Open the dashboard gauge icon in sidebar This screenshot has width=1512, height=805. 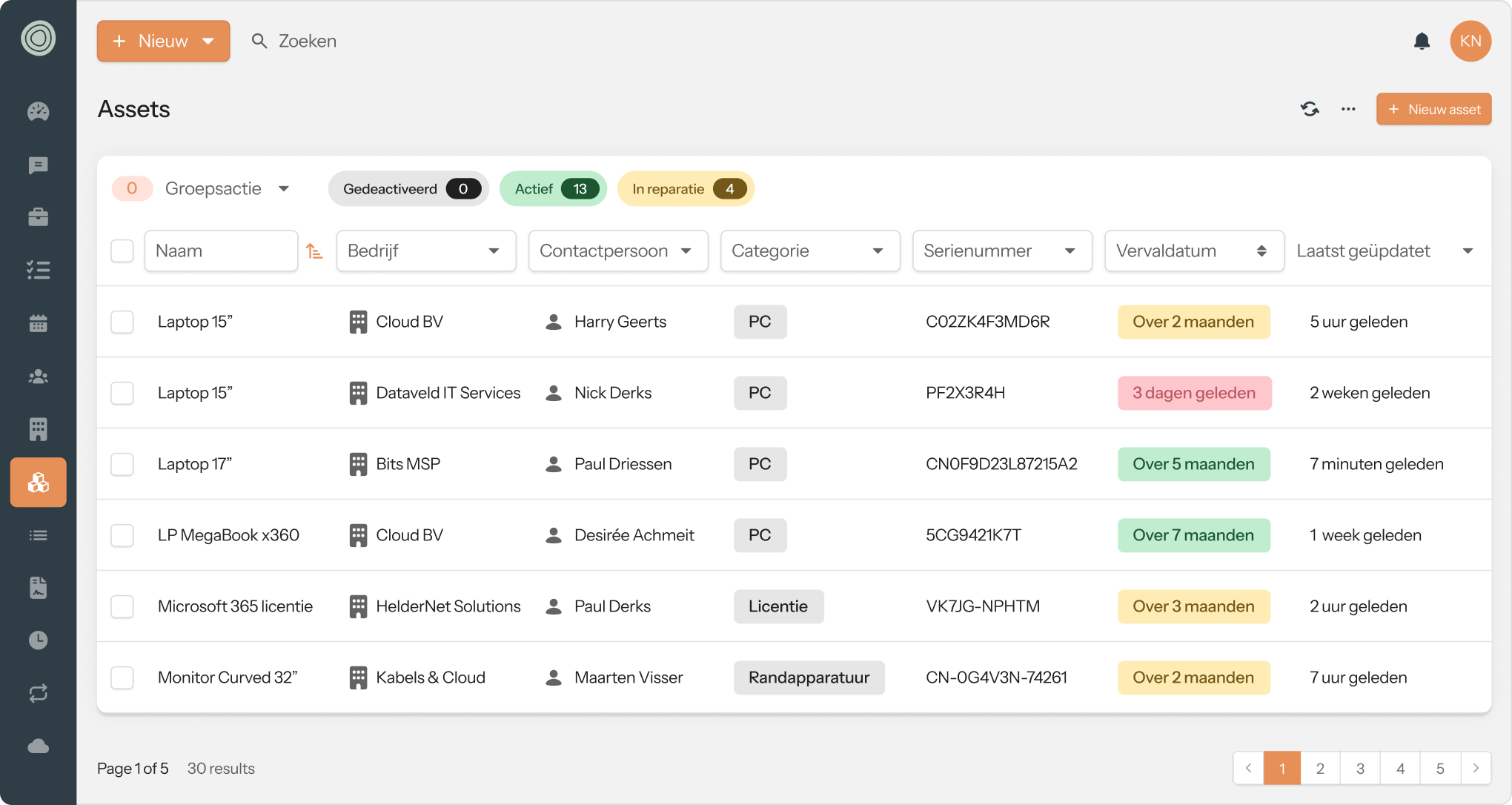click(x=38, y=111)
